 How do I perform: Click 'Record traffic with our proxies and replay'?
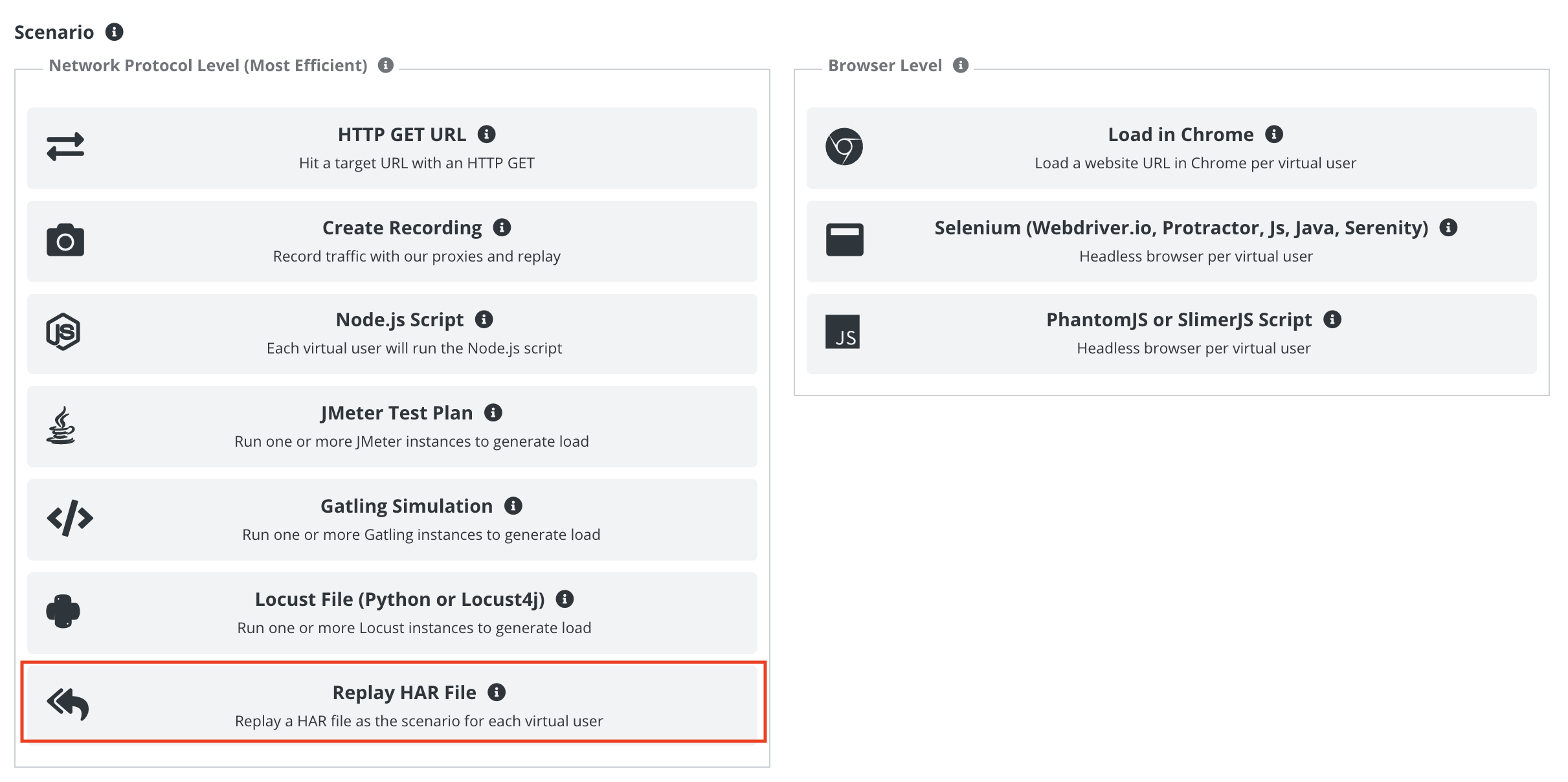point(417,256)
